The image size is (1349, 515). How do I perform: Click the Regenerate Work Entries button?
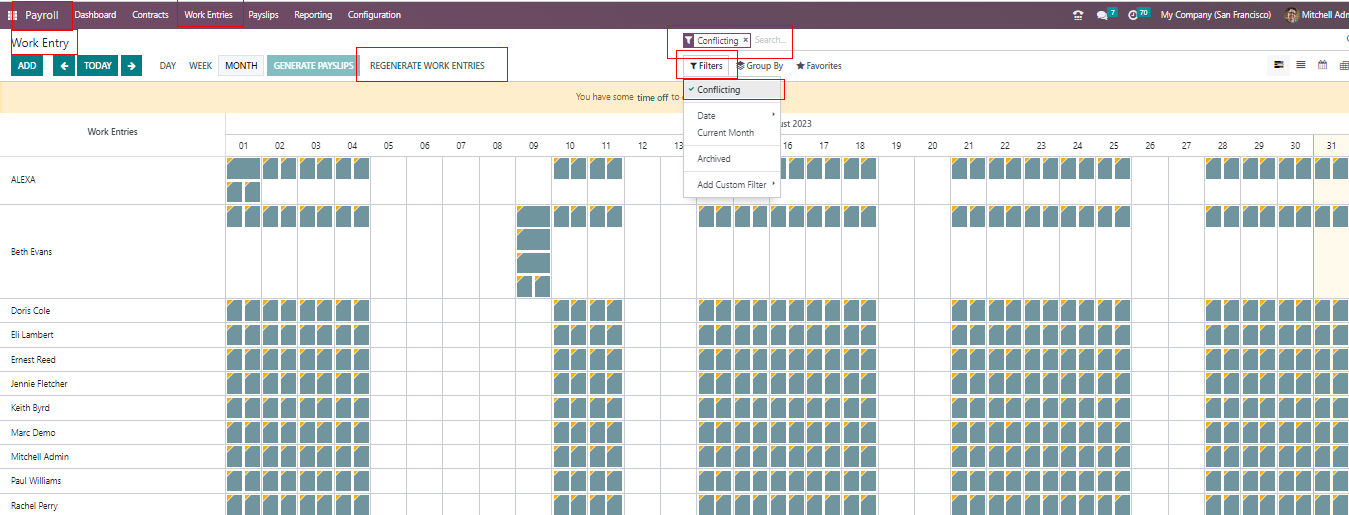pos(427,66)
